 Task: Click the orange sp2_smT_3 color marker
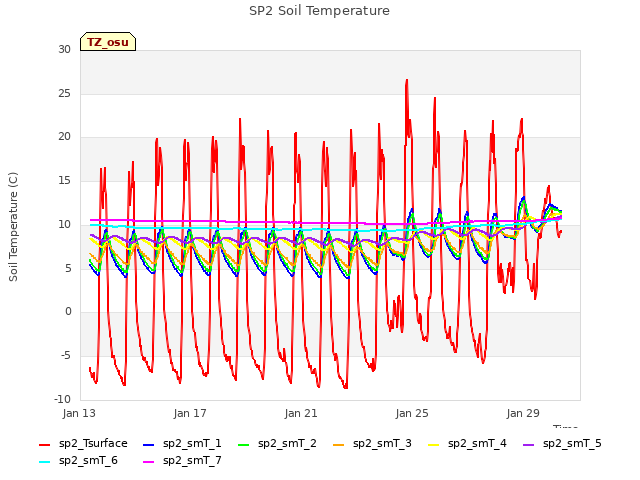click(x=338, y=444)
